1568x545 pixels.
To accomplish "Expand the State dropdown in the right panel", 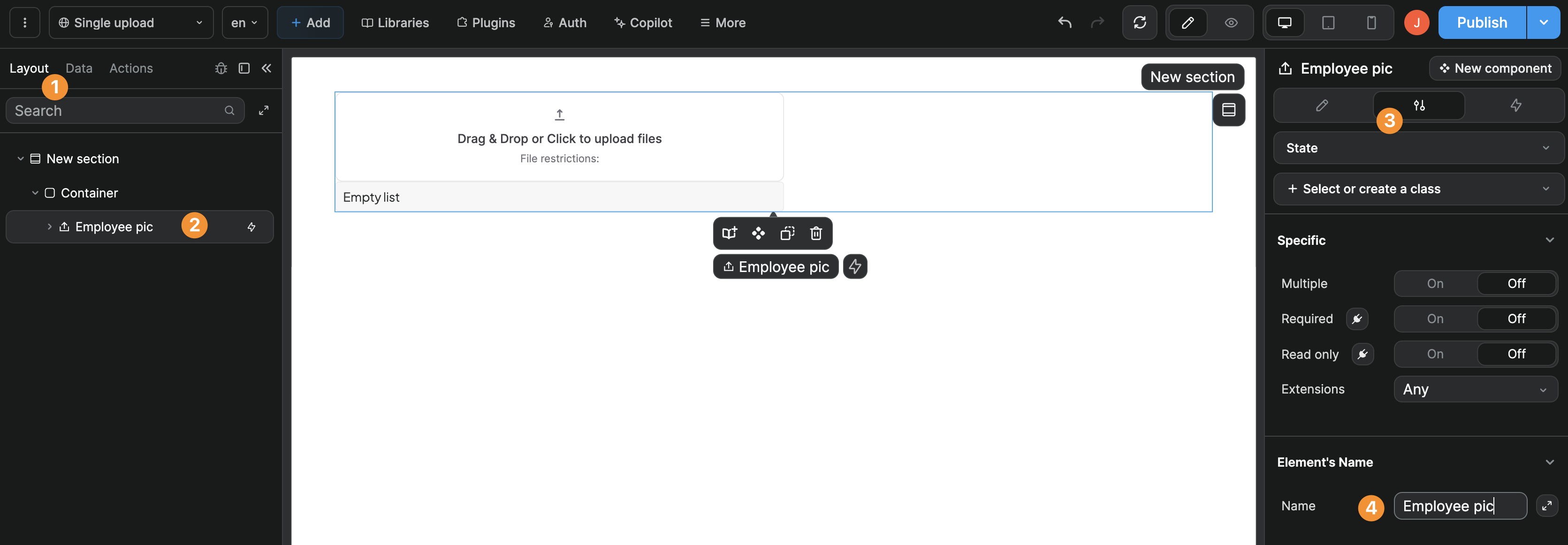I will point(1418,148).
